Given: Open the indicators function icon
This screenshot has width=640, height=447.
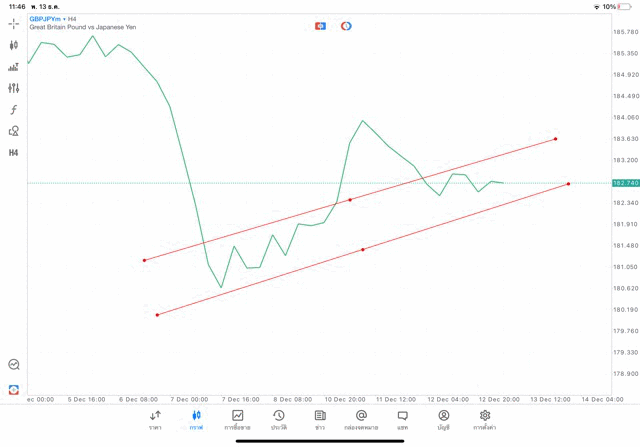Looking at the screenshot, I should tap(14, 110).
